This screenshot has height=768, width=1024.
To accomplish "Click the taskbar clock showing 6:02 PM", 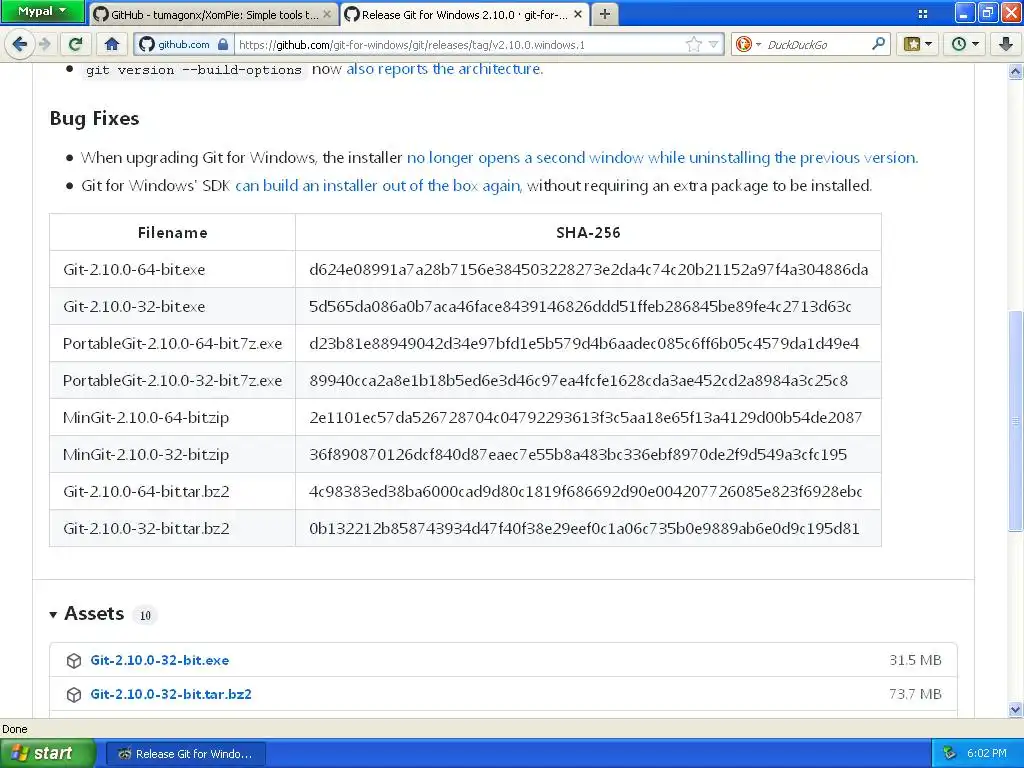I will click(987, 754).
